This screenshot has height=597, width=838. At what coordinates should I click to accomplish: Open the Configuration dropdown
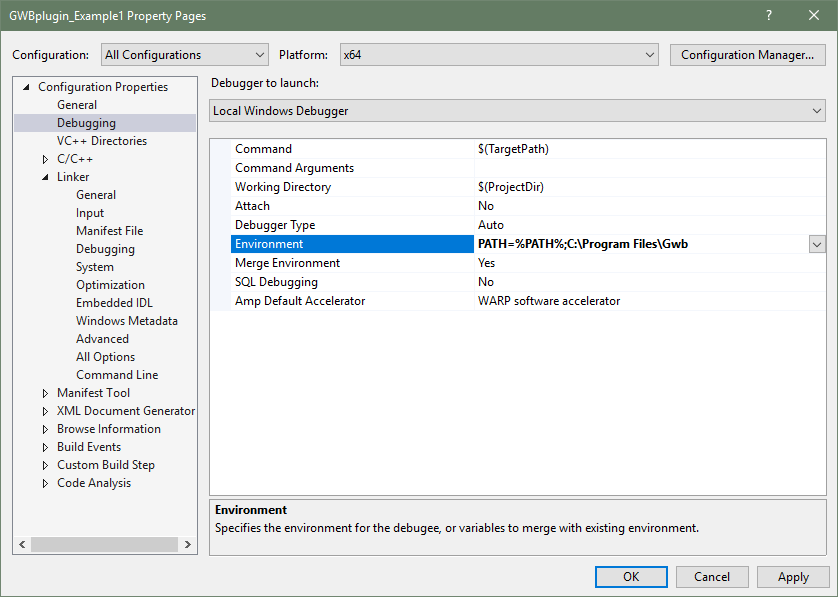pos(184,55)
